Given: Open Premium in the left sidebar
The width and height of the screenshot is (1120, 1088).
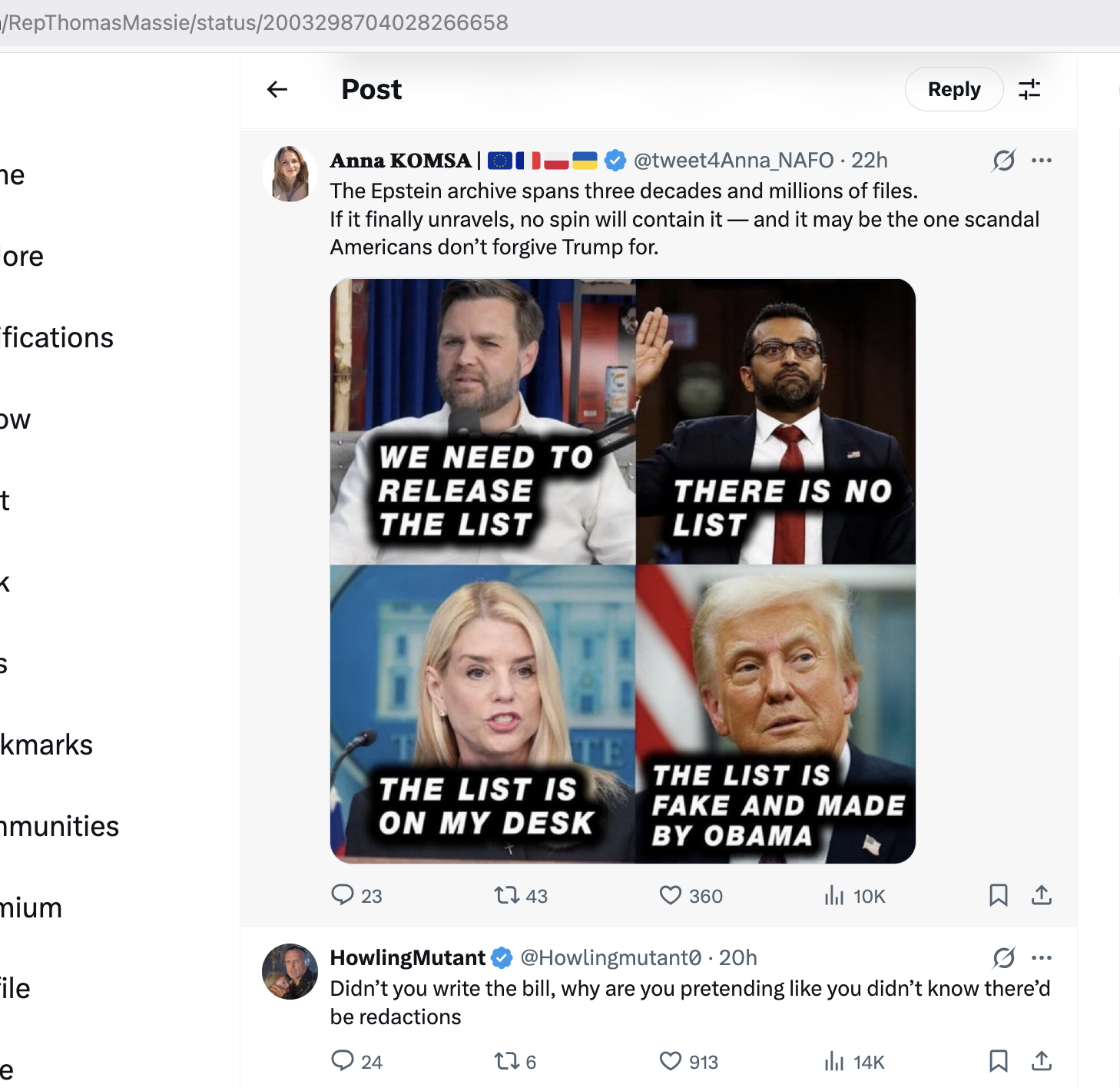Looking at the screenshot, I should pos(31,908).
